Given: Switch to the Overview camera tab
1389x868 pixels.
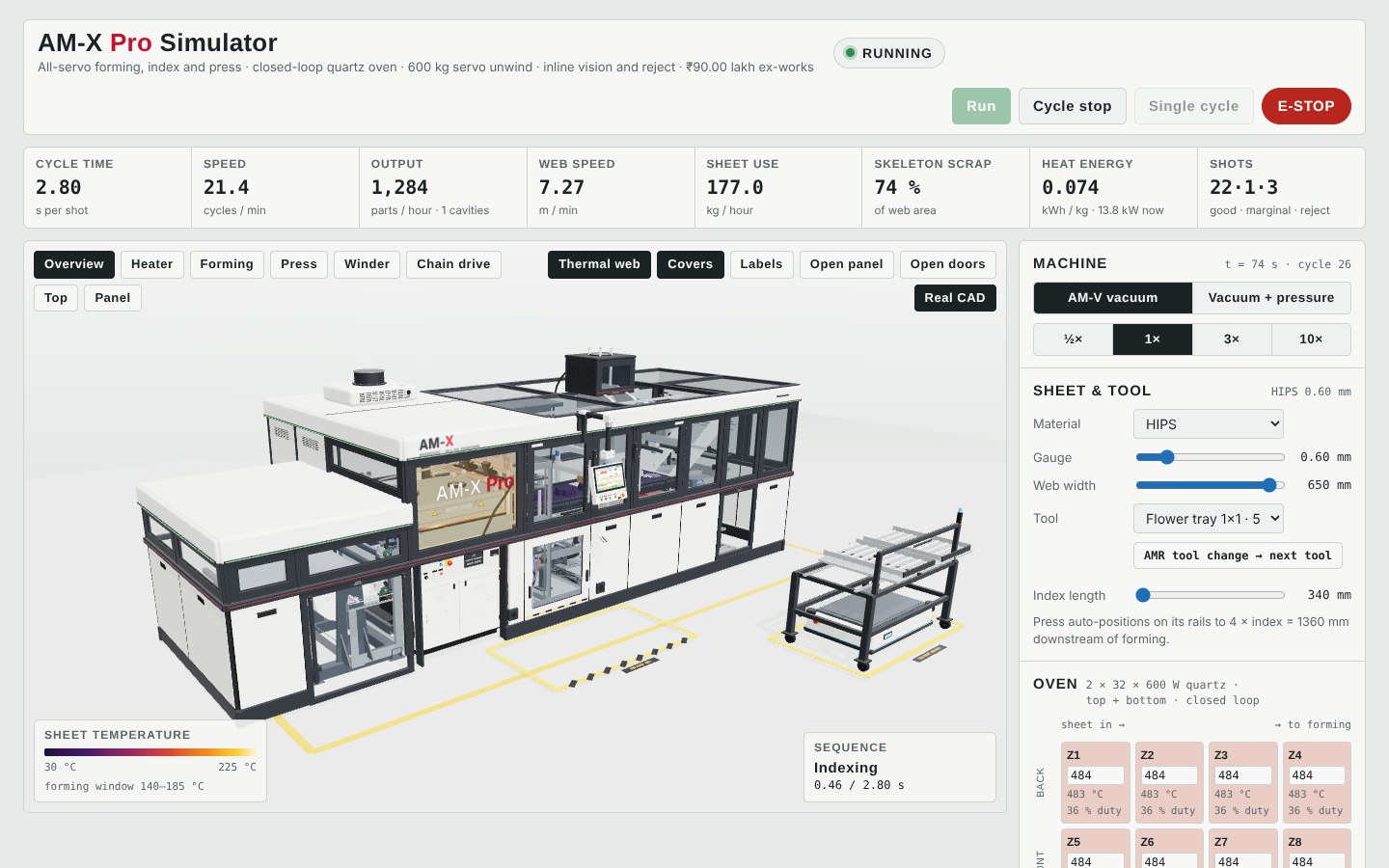Looking at the screenshot, I should [x=74, y=264].
